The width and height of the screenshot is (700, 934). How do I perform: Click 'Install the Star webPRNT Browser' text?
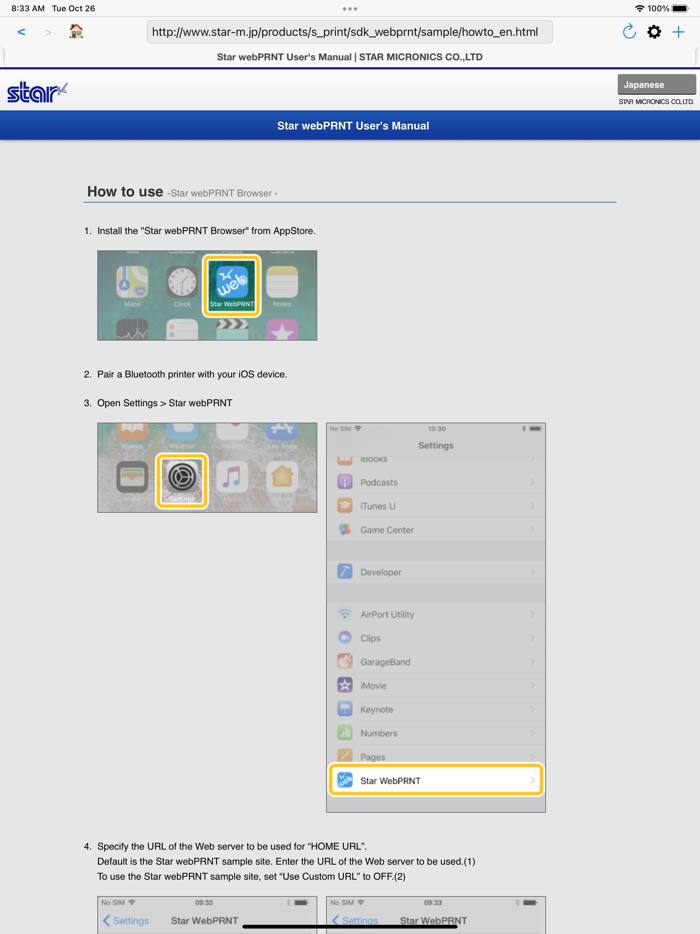click(206, 231)
